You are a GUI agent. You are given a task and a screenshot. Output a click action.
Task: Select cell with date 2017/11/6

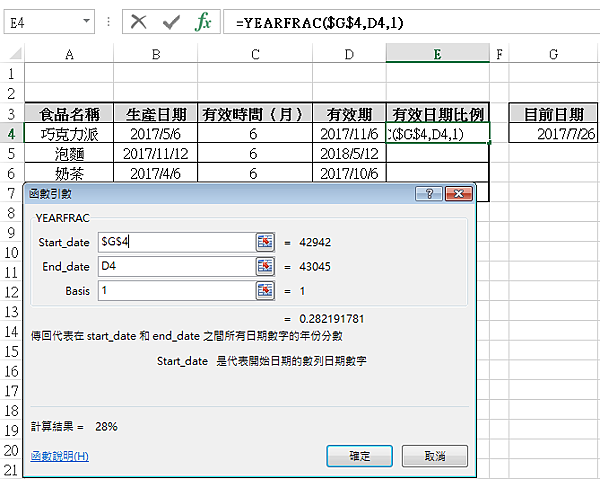click(349, 134)
